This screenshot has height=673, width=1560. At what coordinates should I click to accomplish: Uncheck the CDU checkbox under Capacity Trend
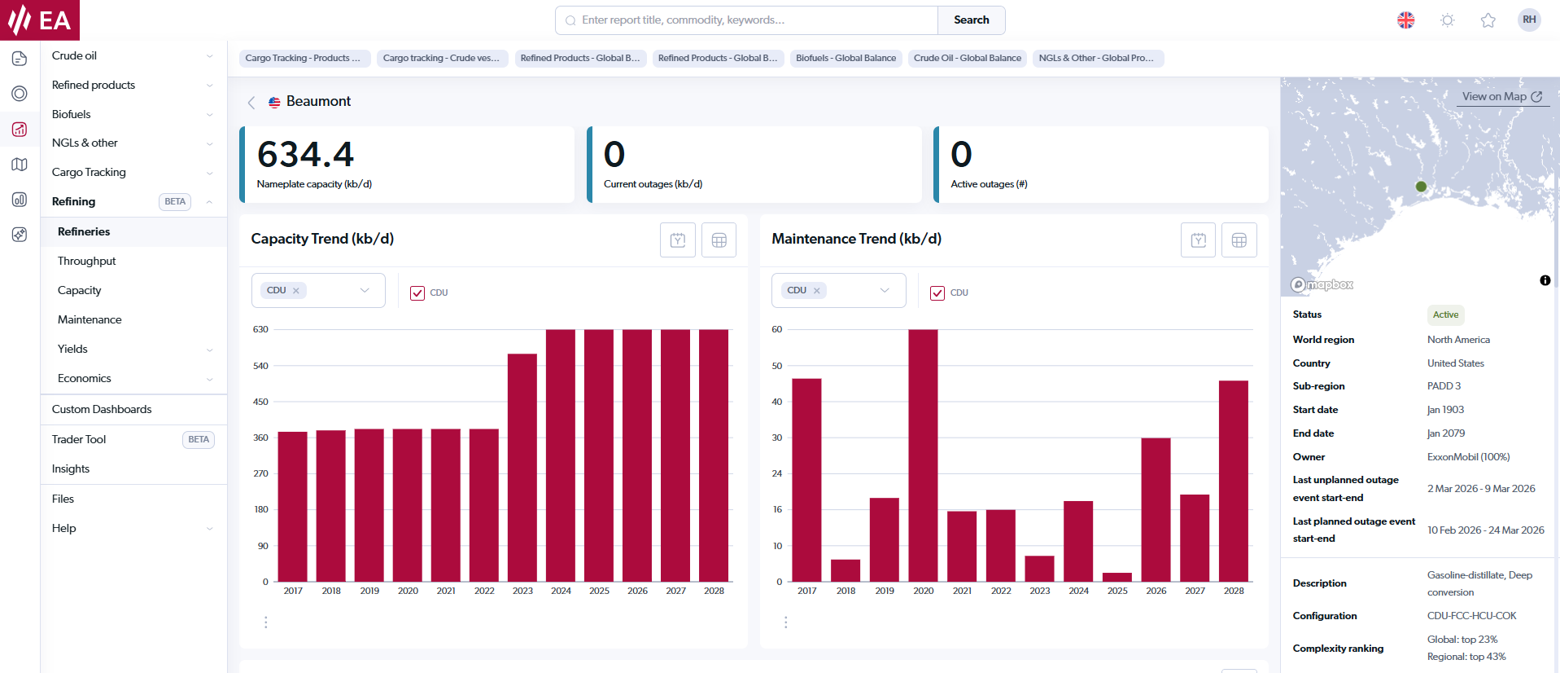[x=418, y=290]
